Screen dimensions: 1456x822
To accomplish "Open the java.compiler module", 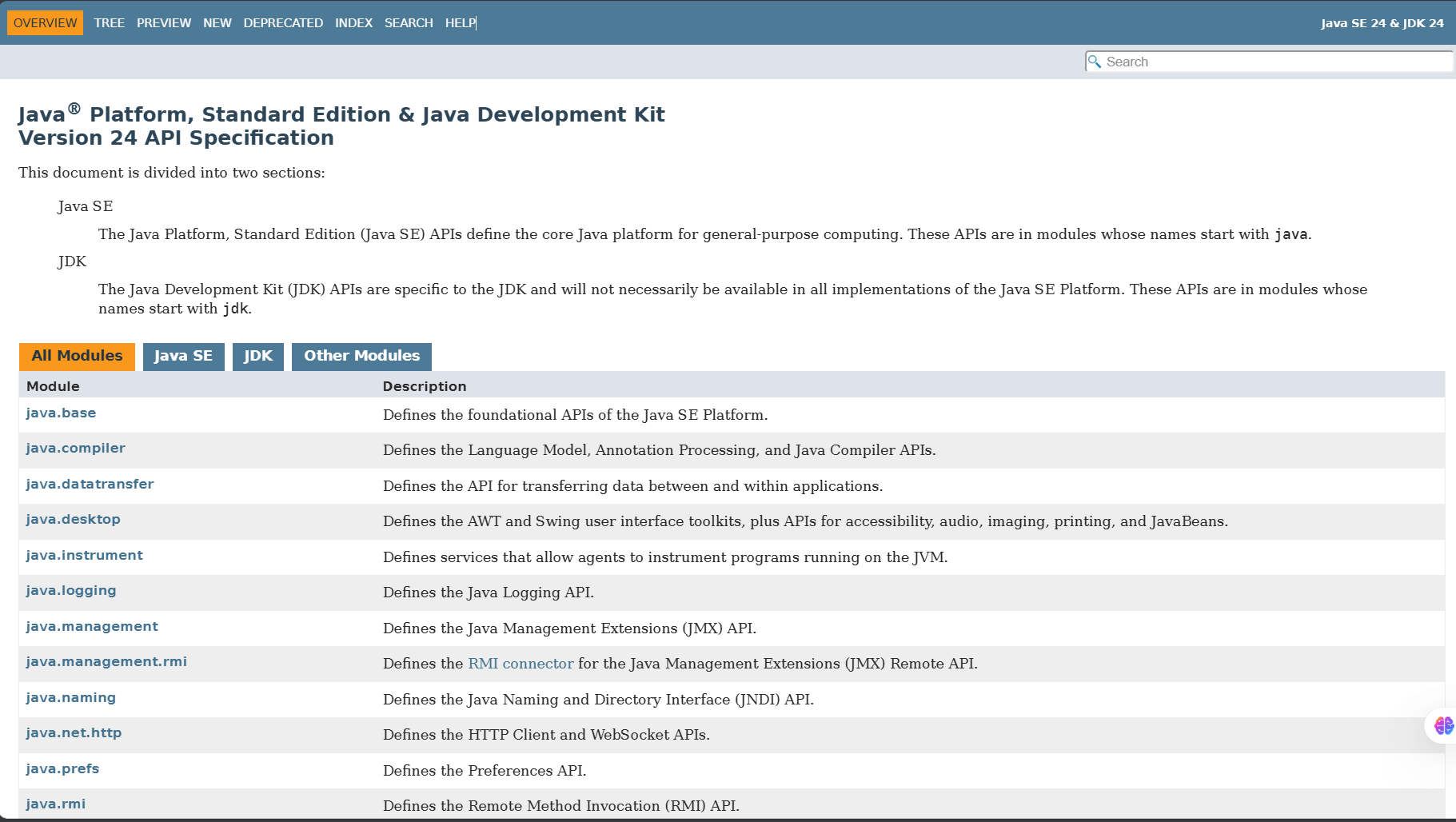I will click(75, 449).
